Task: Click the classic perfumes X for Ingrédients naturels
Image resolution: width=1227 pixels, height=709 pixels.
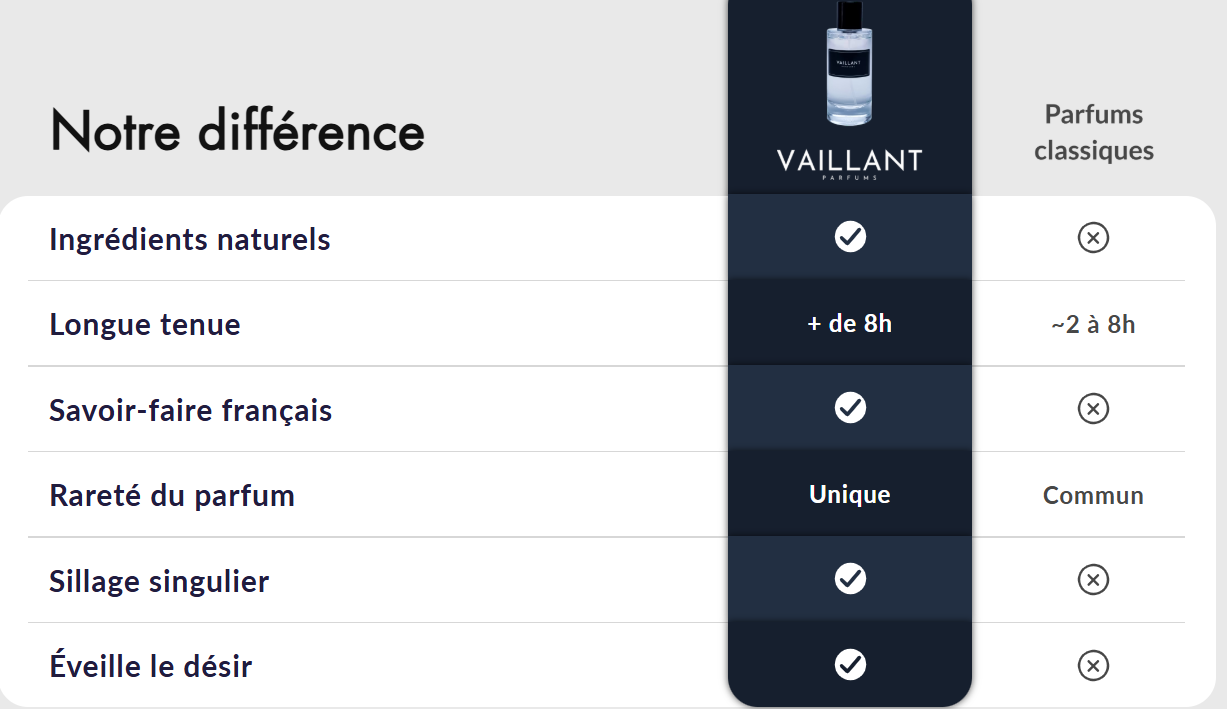Action: pyautogui.click(x=1093, y=238)
